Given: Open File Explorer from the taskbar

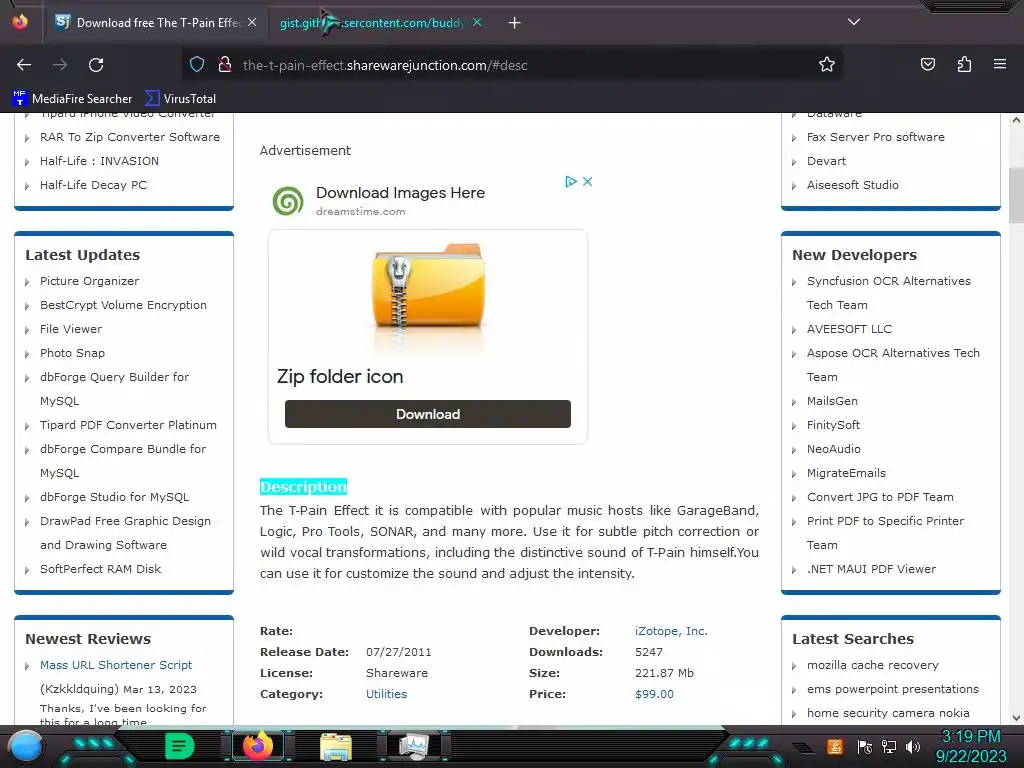Looking at the screenshot, I should [x=336, y=746].
